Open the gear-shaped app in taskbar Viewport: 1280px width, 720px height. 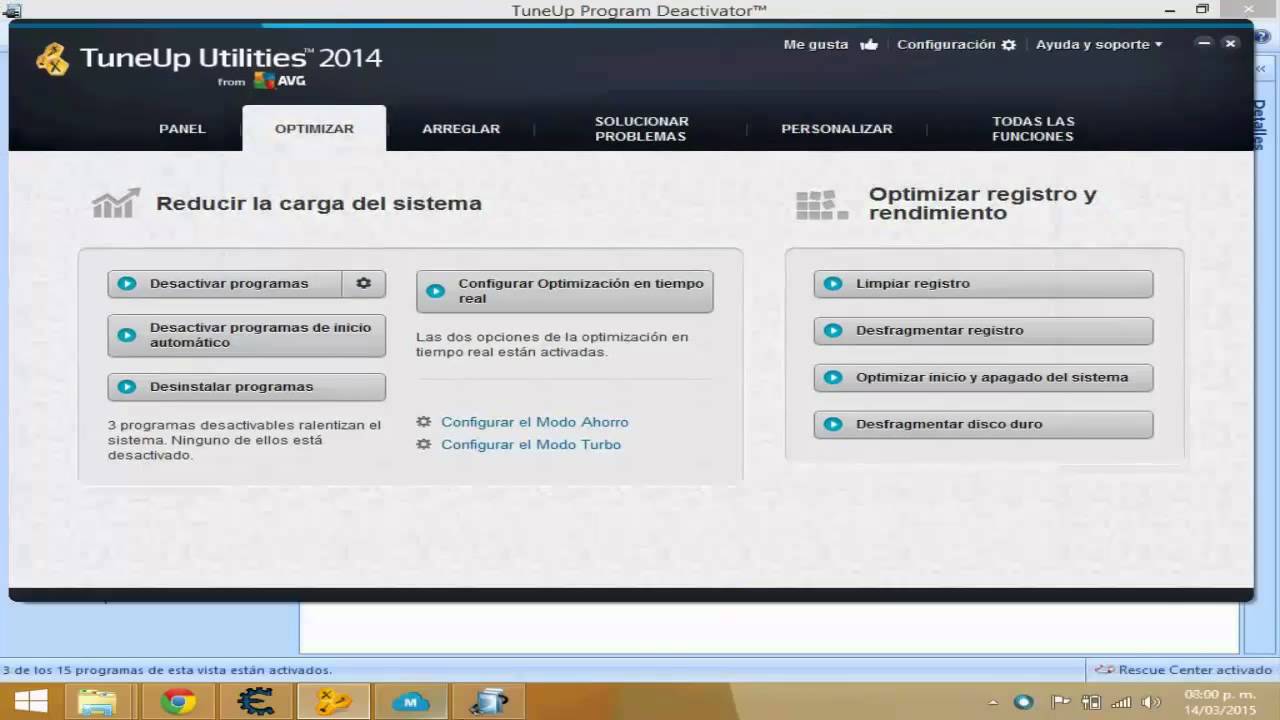click(256, 702)
